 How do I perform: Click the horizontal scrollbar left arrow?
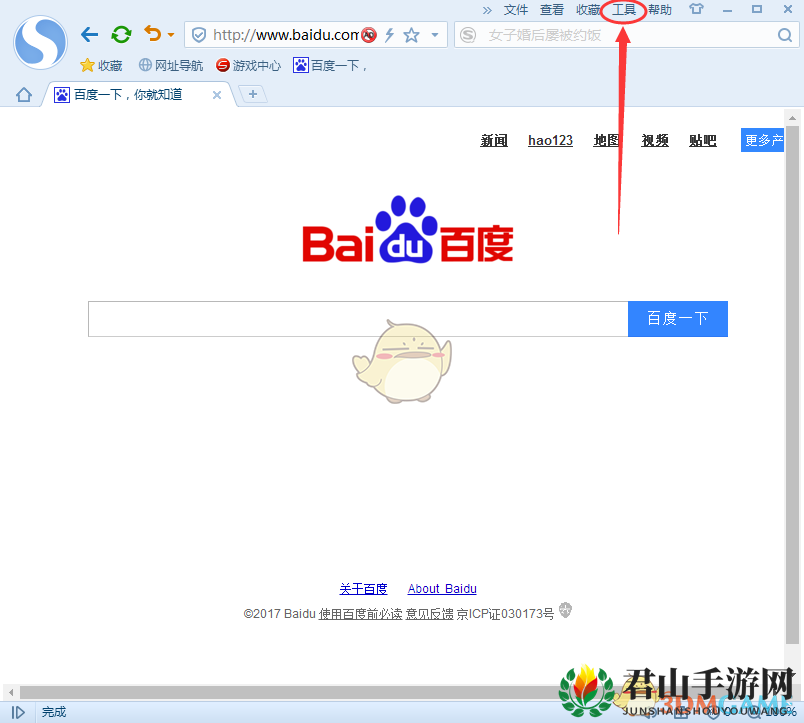(11, 692)
